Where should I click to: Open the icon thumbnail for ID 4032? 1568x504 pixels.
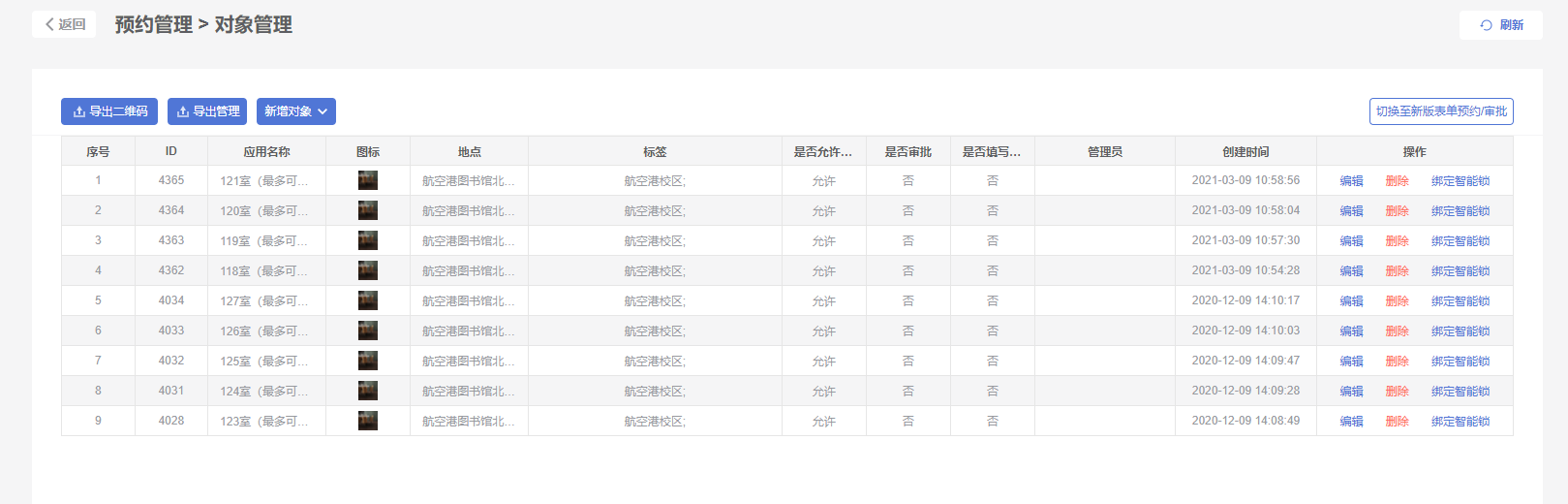(368, 361)
